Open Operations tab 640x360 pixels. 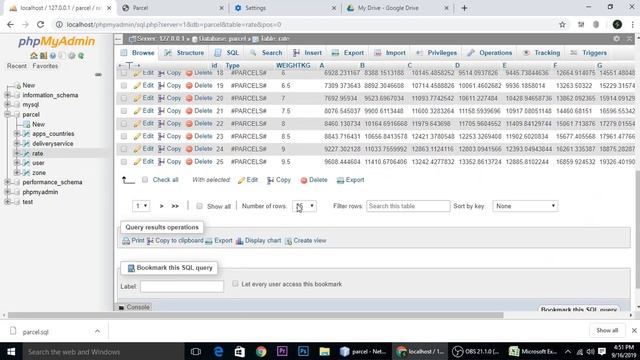[x=489, y=53]
